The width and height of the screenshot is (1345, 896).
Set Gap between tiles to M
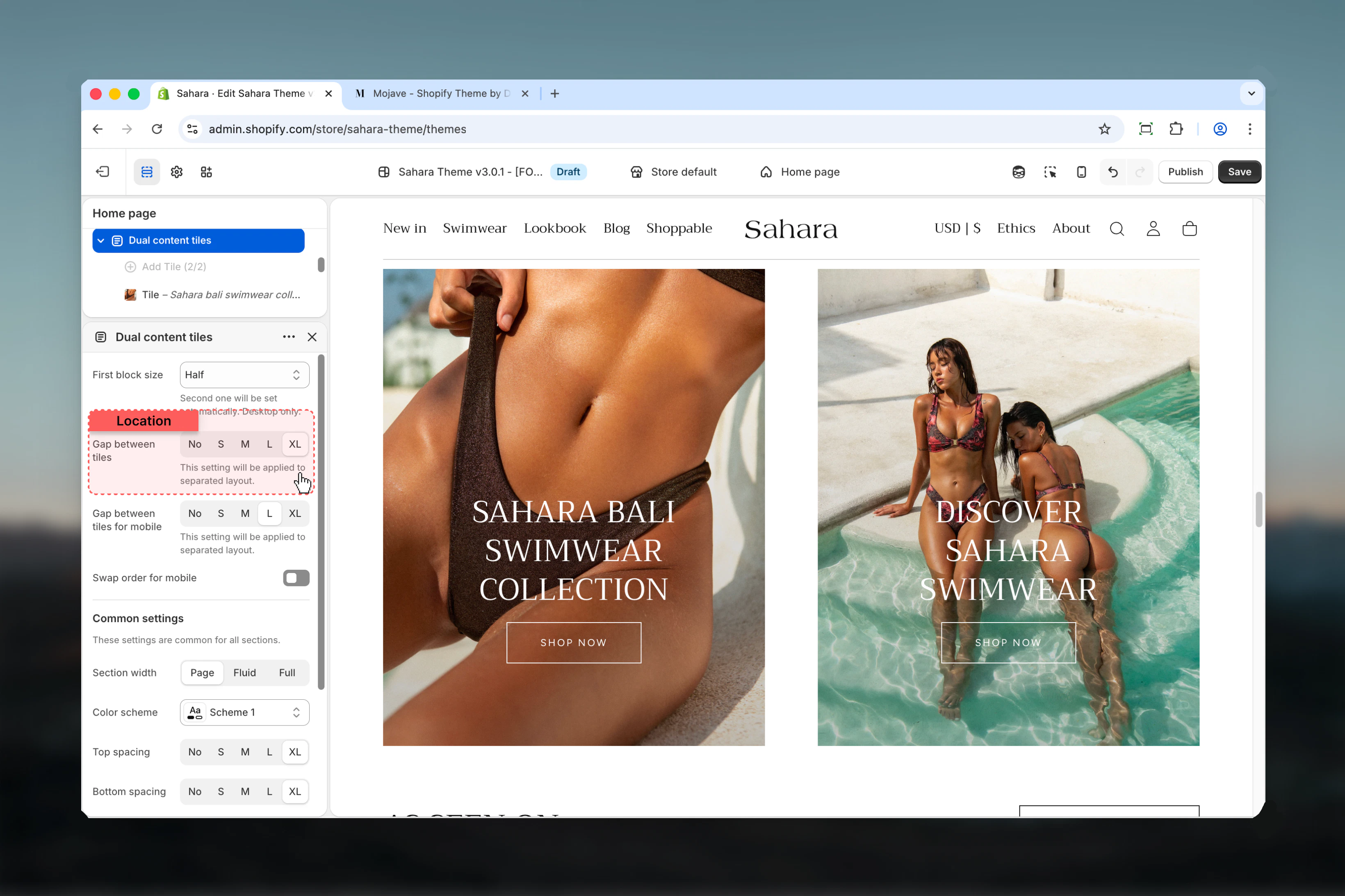245,444
